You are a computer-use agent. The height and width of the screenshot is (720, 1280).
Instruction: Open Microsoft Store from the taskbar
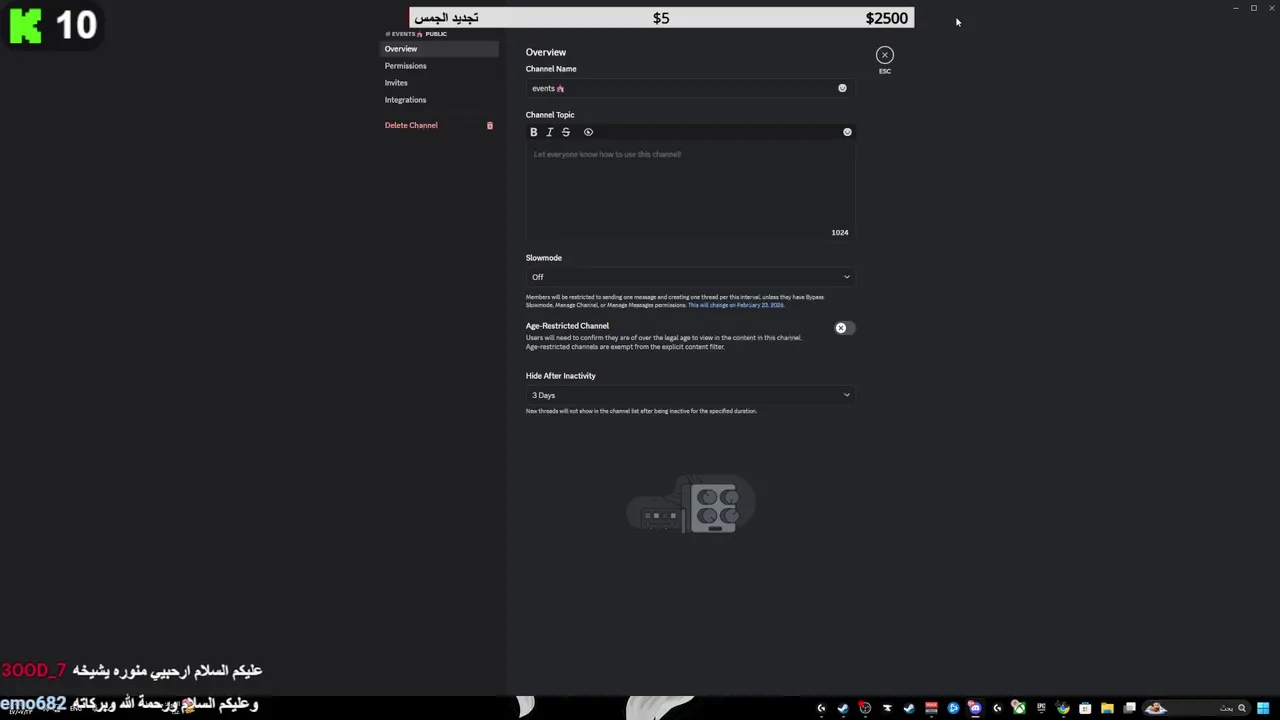pyautogui.click(x=1085, y=708)
